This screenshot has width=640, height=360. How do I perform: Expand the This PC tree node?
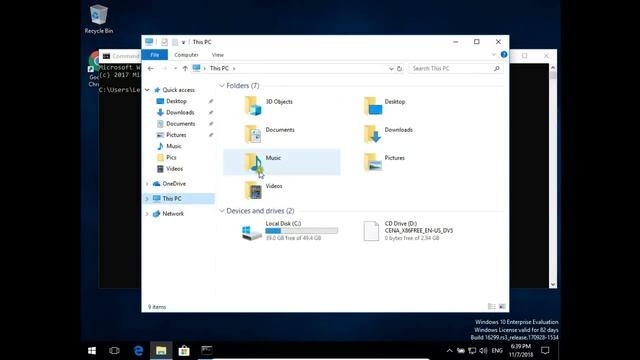pos(147,199)
